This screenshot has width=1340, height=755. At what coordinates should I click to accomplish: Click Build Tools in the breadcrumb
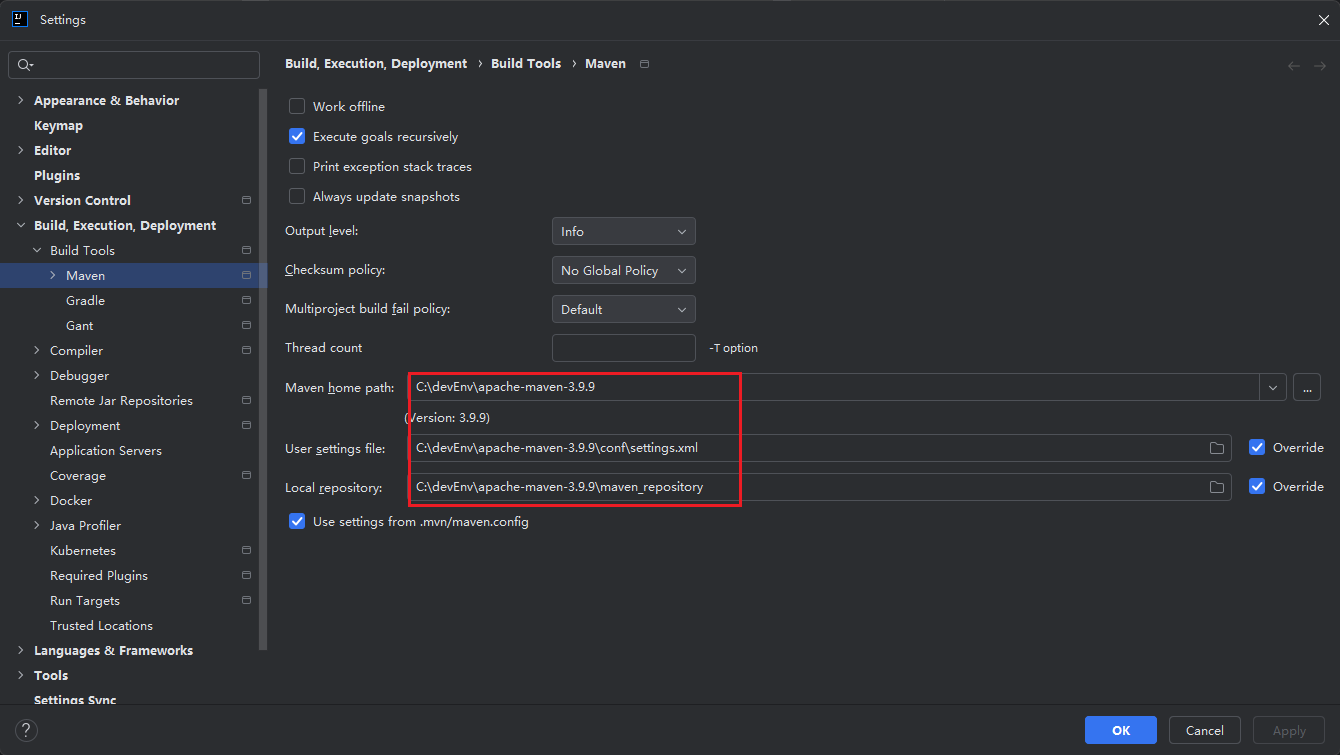526,64
